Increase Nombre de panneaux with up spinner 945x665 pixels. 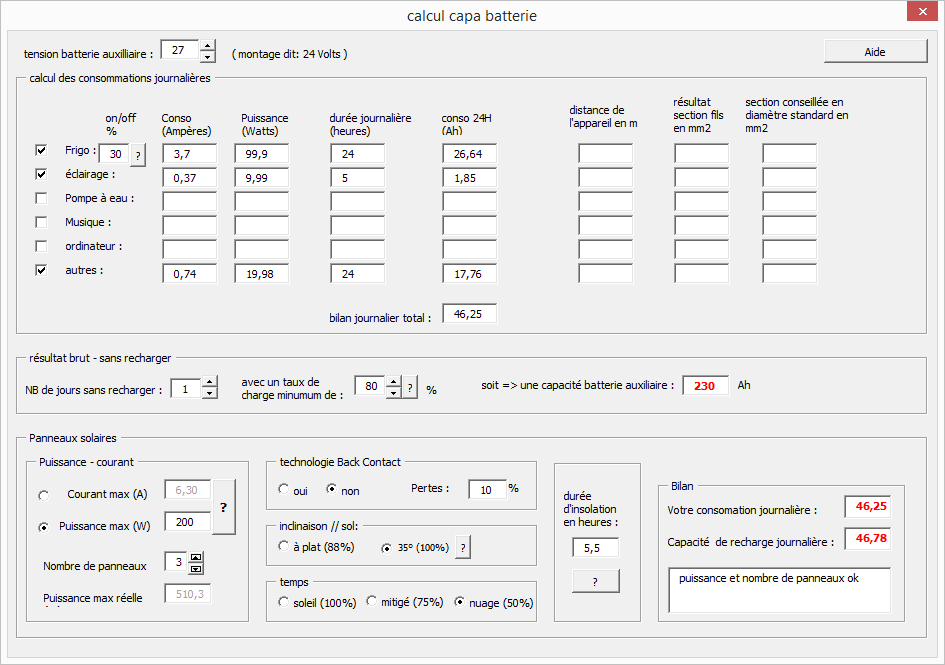[196, 557]
